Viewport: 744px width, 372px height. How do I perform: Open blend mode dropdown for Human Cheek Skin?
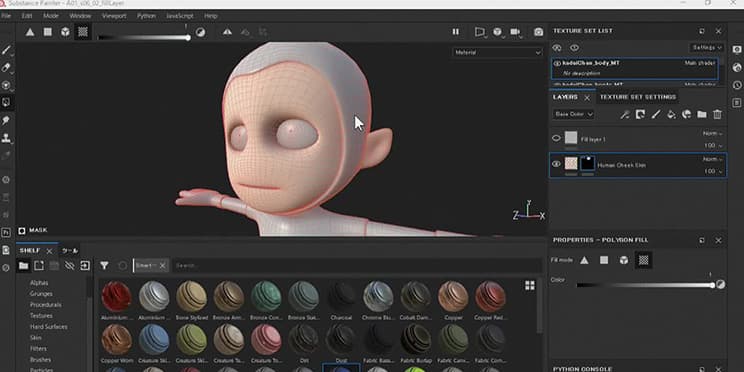pyautogui.click(x=713, y=159)
